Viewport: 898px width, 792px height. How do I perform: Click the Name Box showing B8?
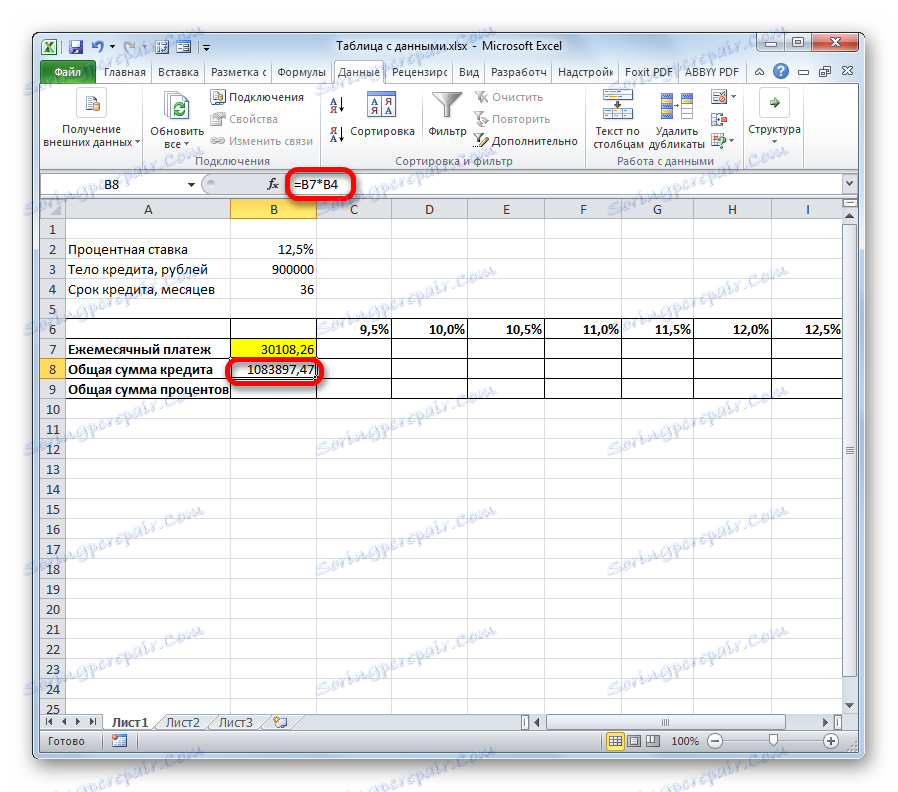(x=112, y=184)
